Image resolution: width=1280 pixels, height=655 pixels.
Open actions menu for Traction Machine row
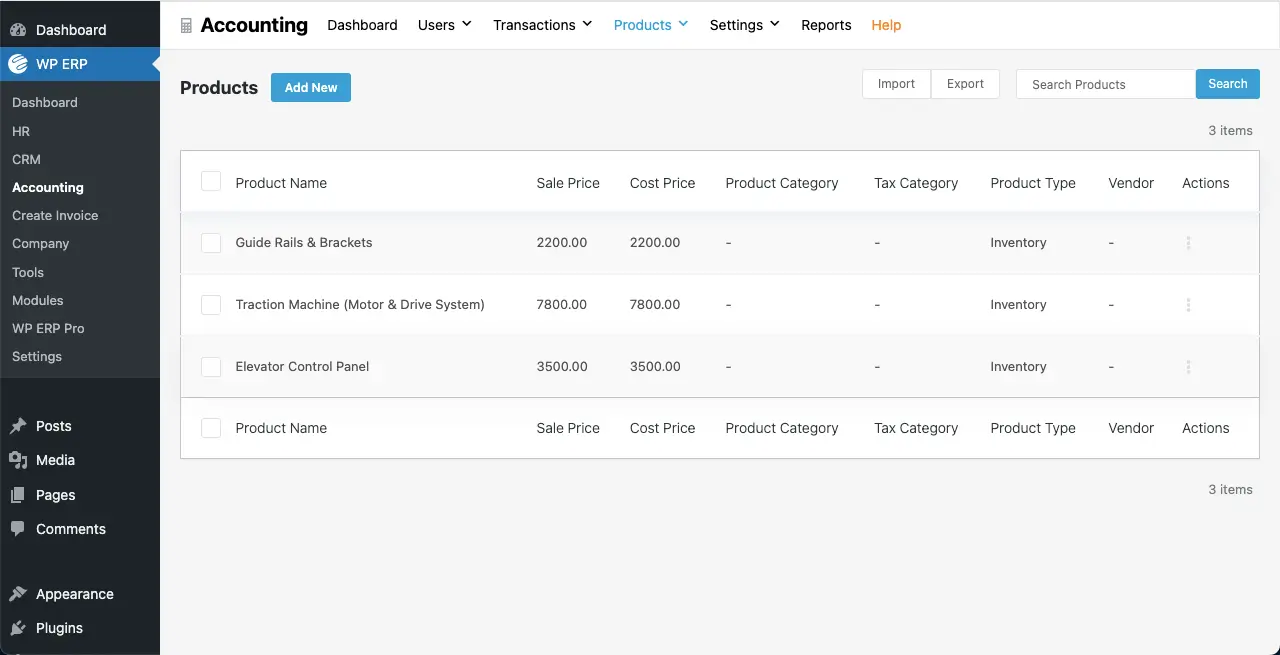pos(1188,305)
